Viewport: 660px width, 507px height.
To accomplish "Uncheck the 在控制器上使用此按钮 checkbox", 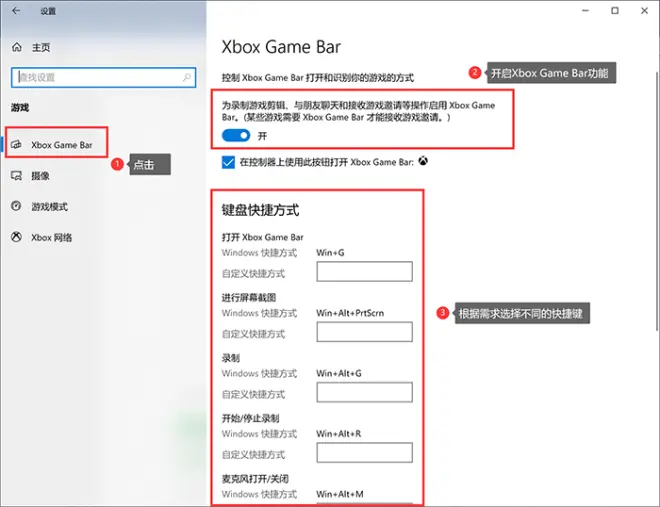I will (228, 162).
